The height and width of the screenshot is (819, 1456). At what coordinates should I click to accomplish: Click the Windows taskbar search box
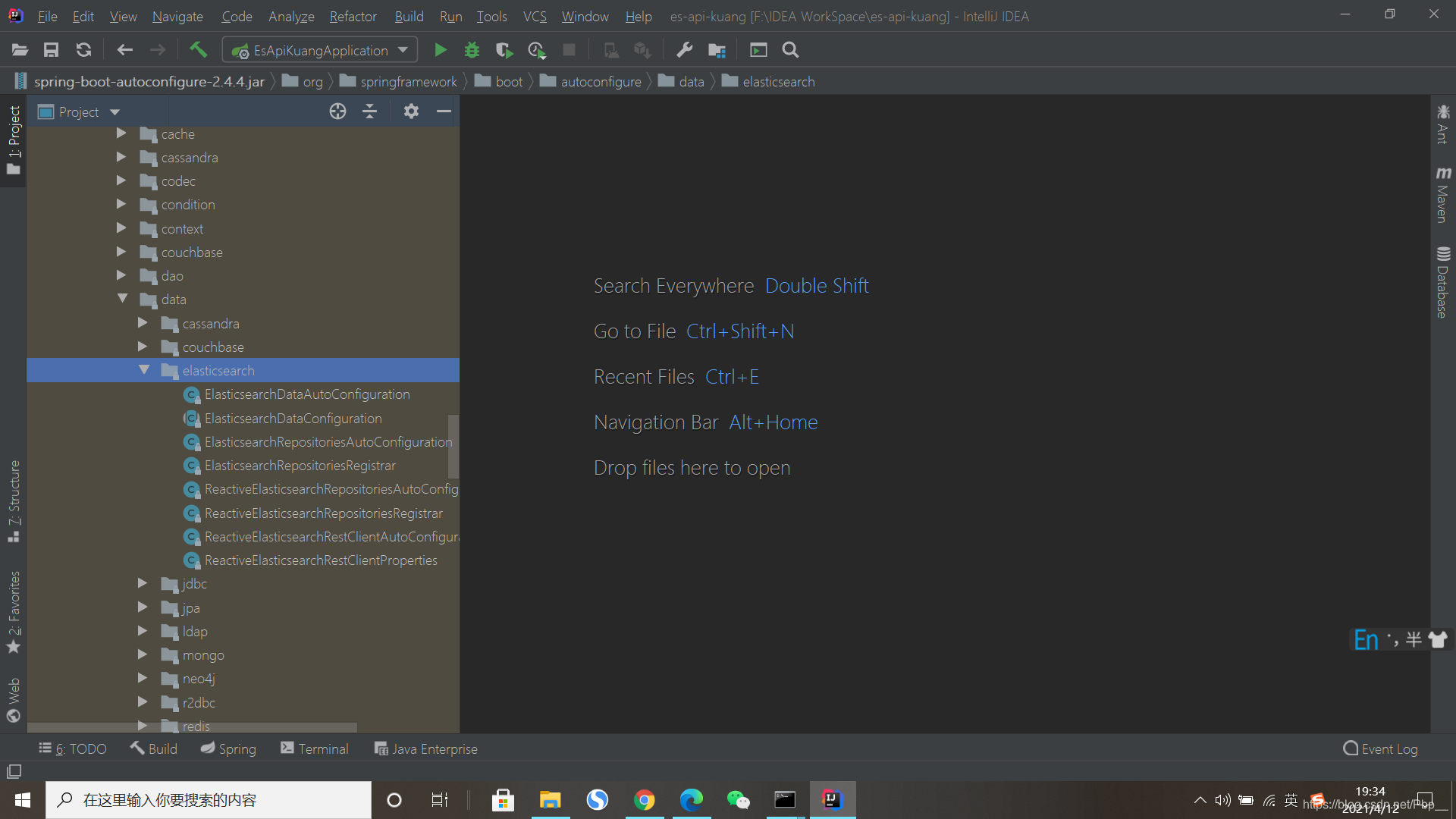coord(209,800)
